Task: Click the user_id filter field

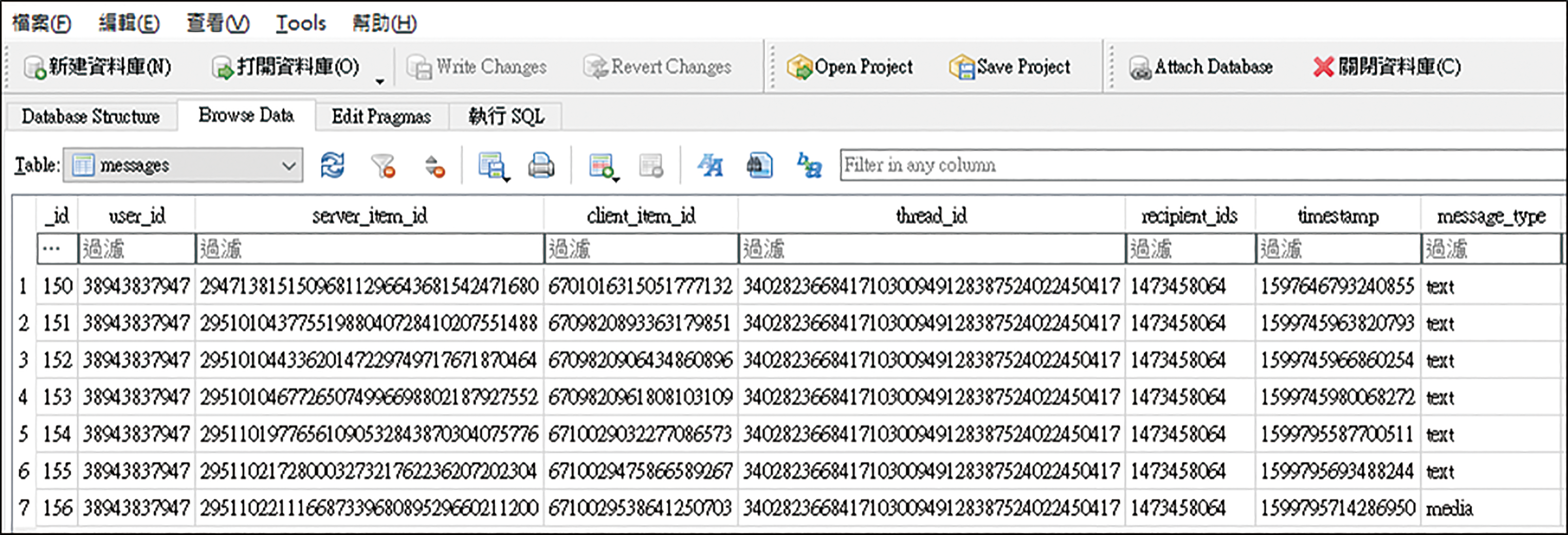Action: pos(136,248)
